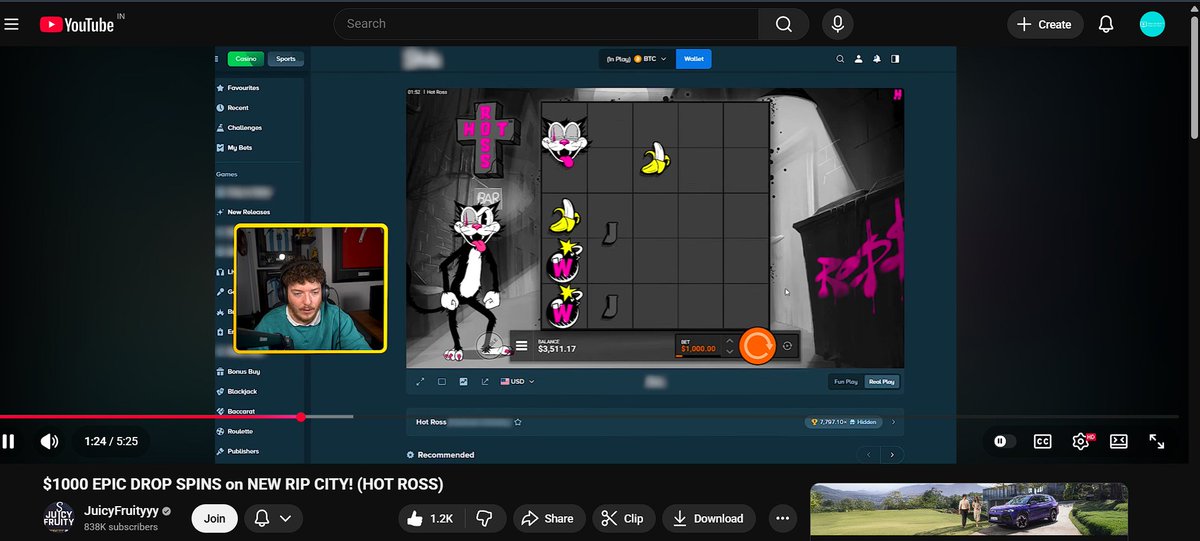Viewport: 1200px width, 541px height.
Task: Click the game live stats chart icon
Action: [x=463, y=381]
